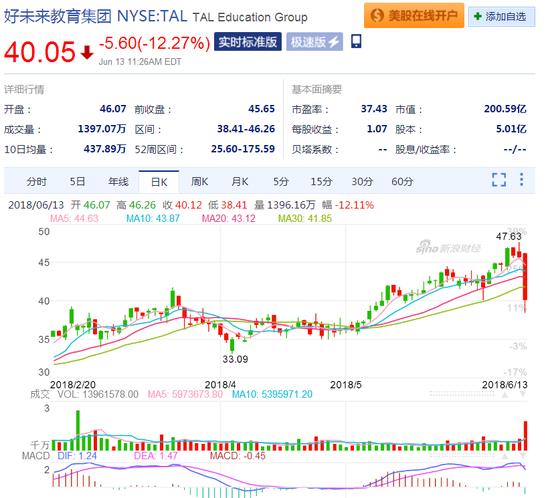Click the share capital value 5.01亿
This screenshot has width=550, height=498.
[x=511, y=129]
